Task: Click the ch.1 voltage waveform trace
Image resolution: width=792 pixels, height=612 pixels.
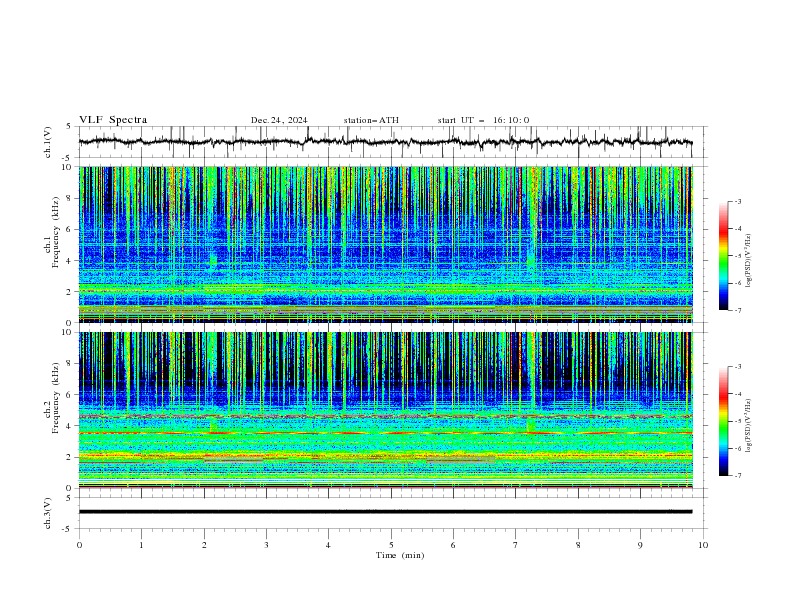Action: tap(385, 142)
